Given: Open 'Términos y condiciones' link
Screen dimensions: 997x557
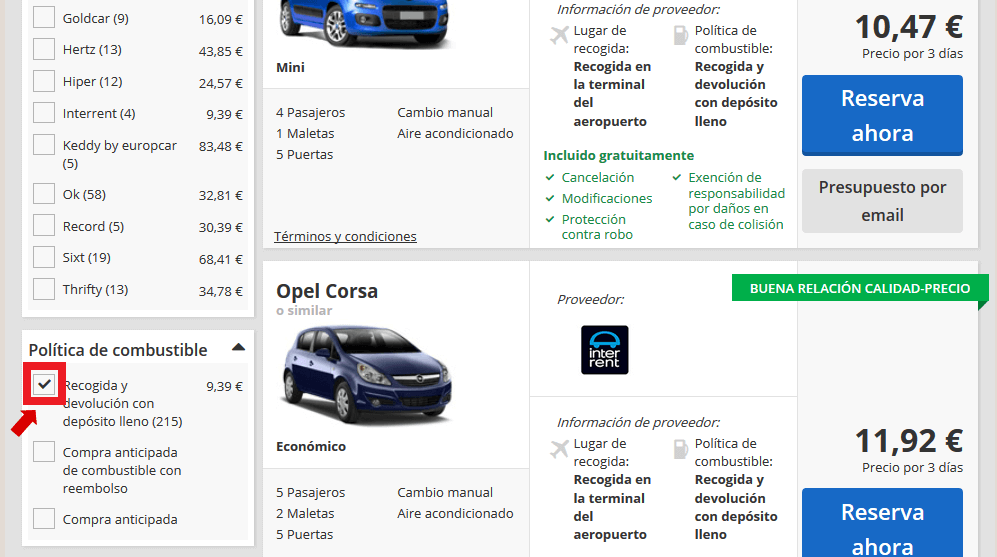Looking at the screenshot, I should [x=345, y=236].
